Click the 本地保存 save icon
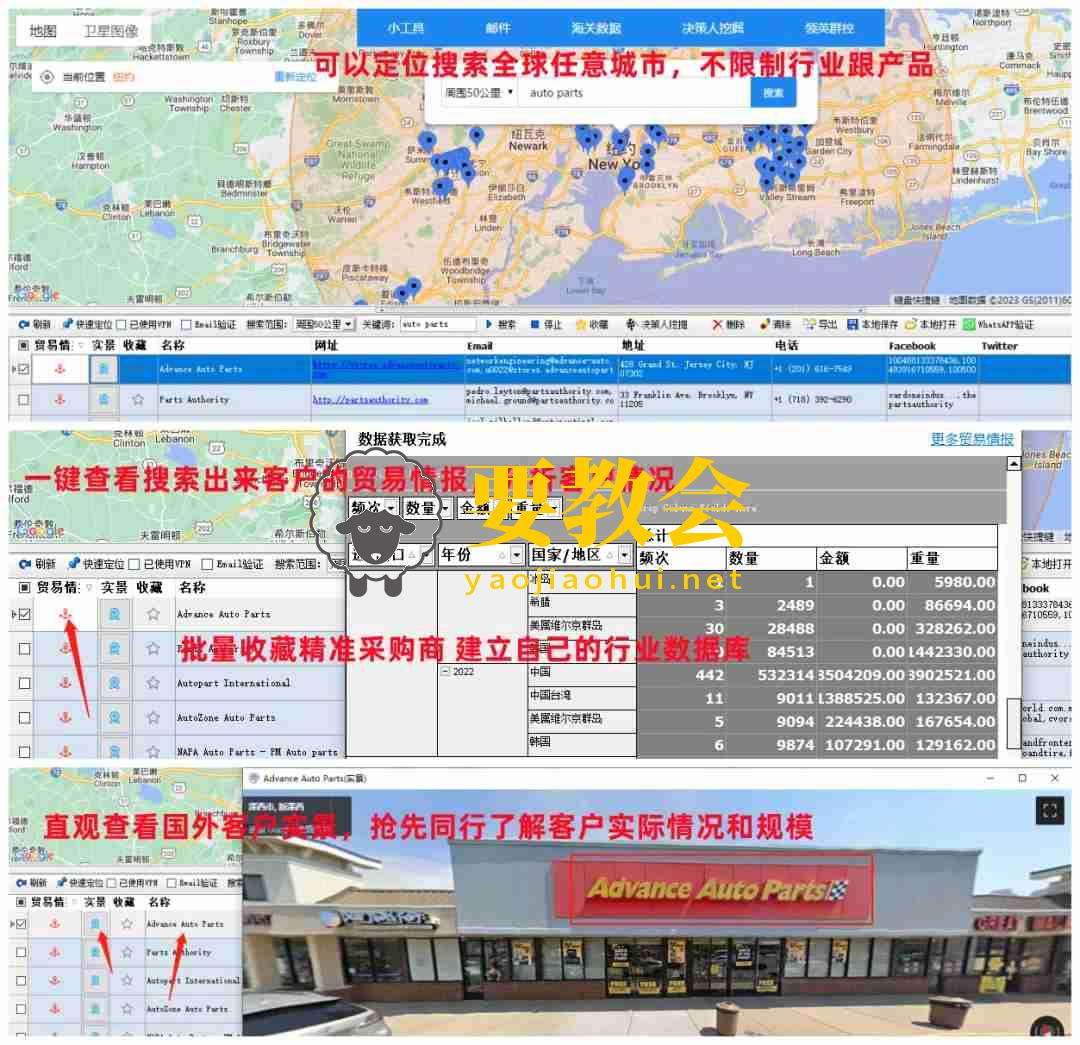Screen dimensions: 1080x1045 coord(853,324)
